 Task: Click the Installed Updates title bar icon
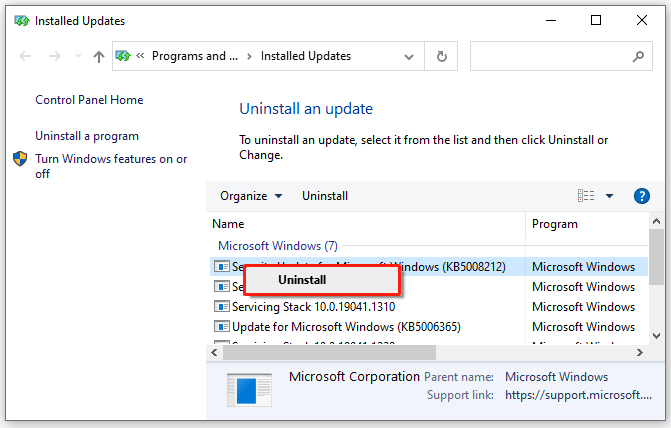click(x=21, y=21)
